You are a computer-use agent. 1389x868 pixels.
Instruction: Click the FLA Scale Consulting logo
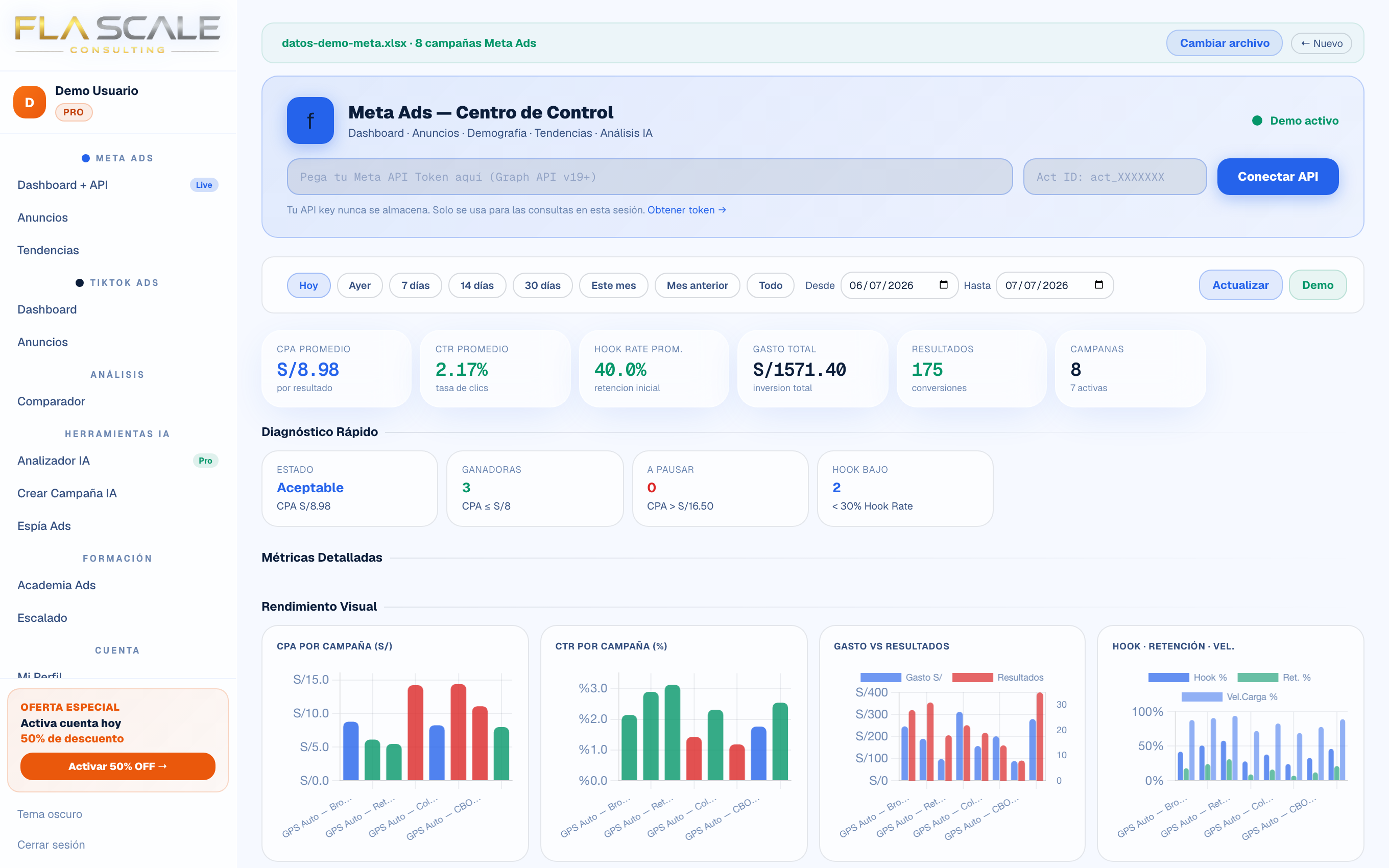pyautogui.click(x=117, y=34)
